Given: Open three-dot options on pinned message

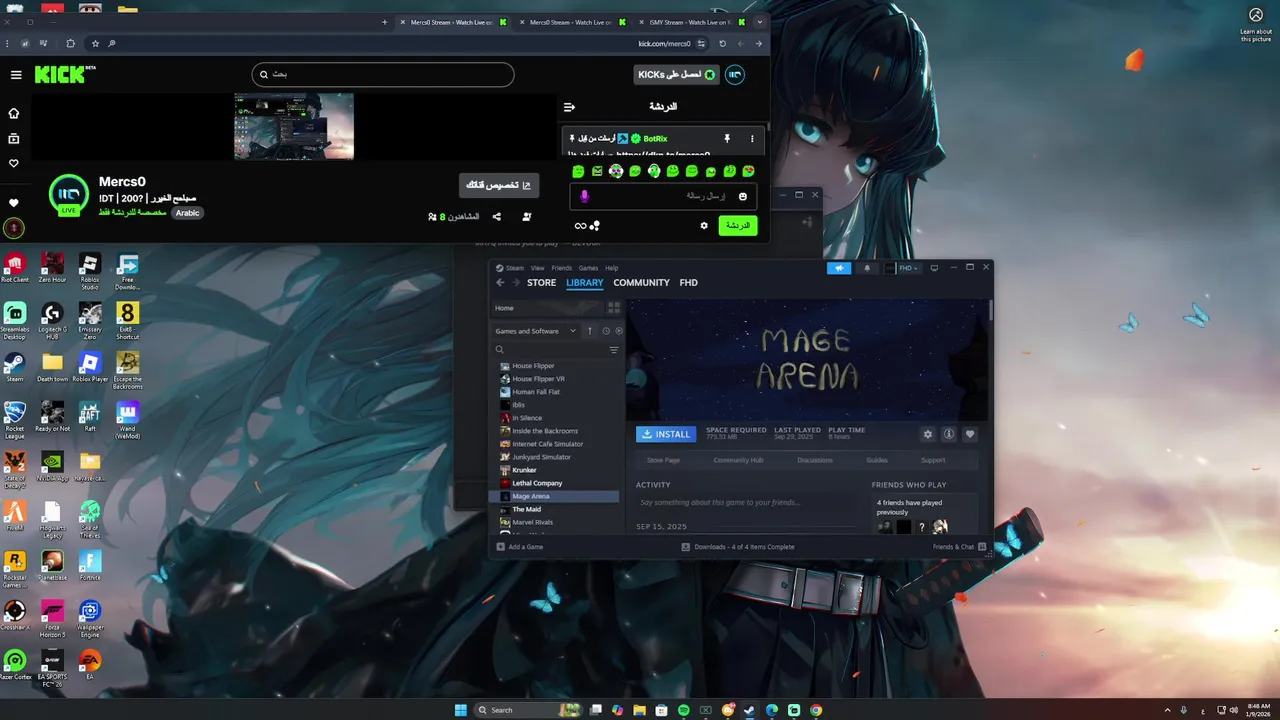Looking at the screenshot, I should (752, 138).
